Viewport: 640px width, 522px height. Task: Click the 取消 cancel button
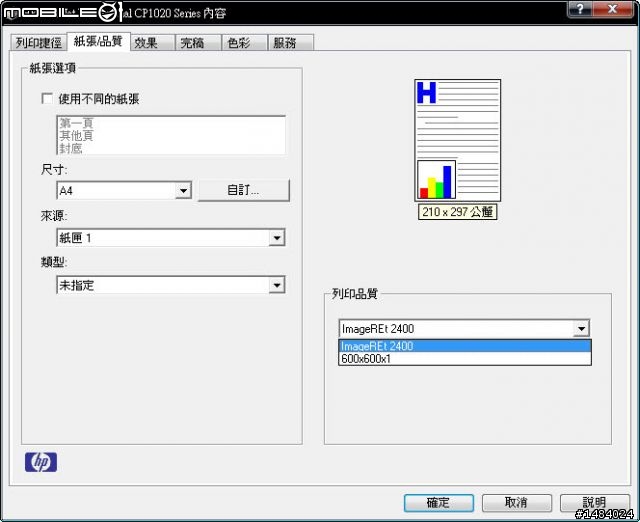click(x=517, y=503)
